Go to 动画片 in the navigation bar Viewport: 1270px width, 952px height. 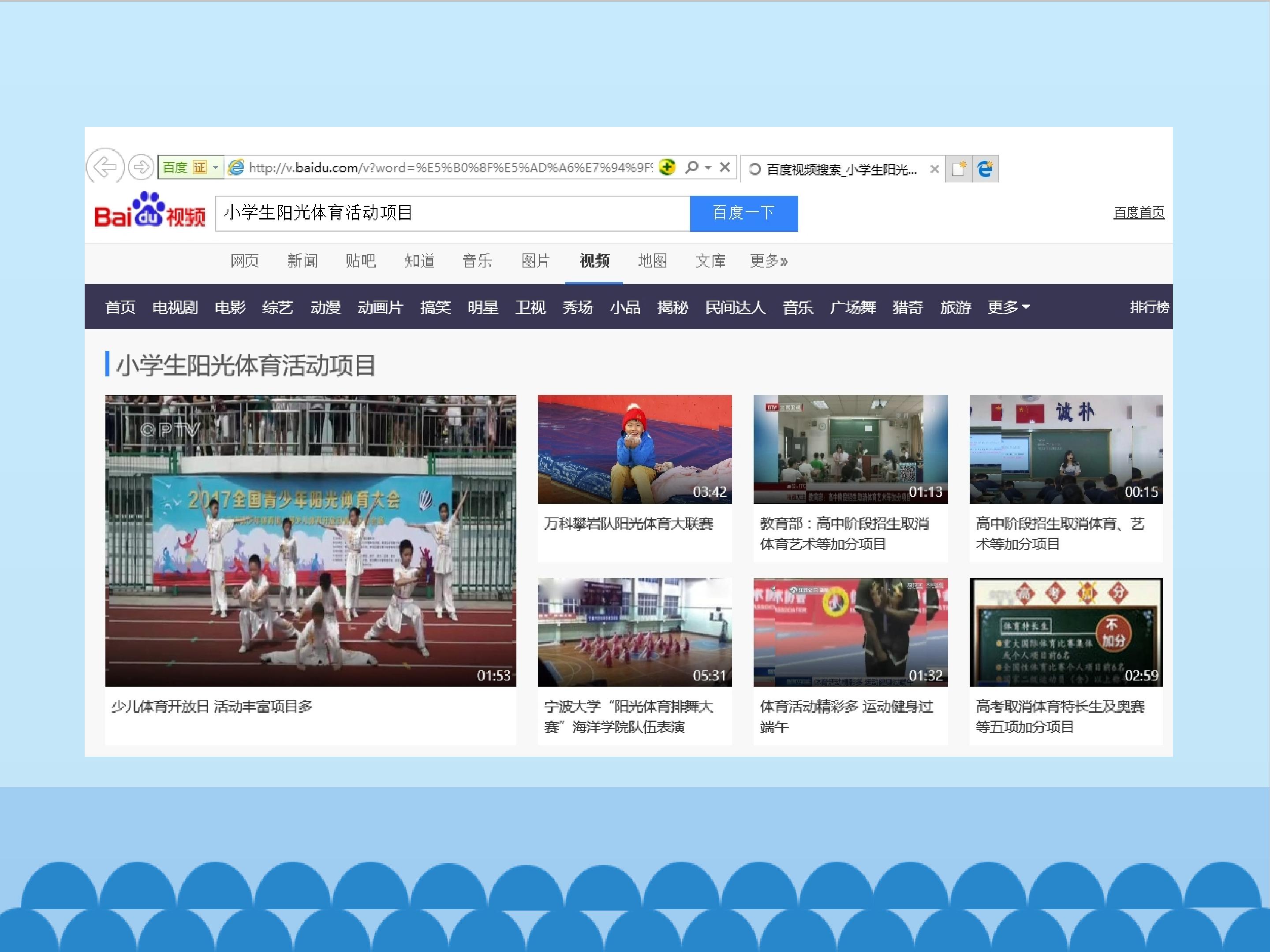pyautogui.click(x=380, y=307)
